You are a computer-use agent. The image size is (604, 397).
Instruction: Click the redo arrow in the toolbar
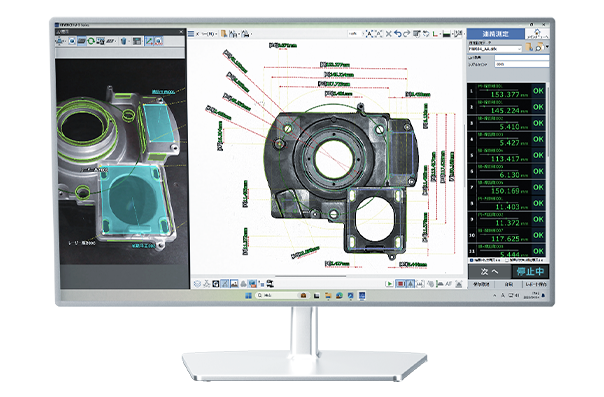[x=406, y=34]
